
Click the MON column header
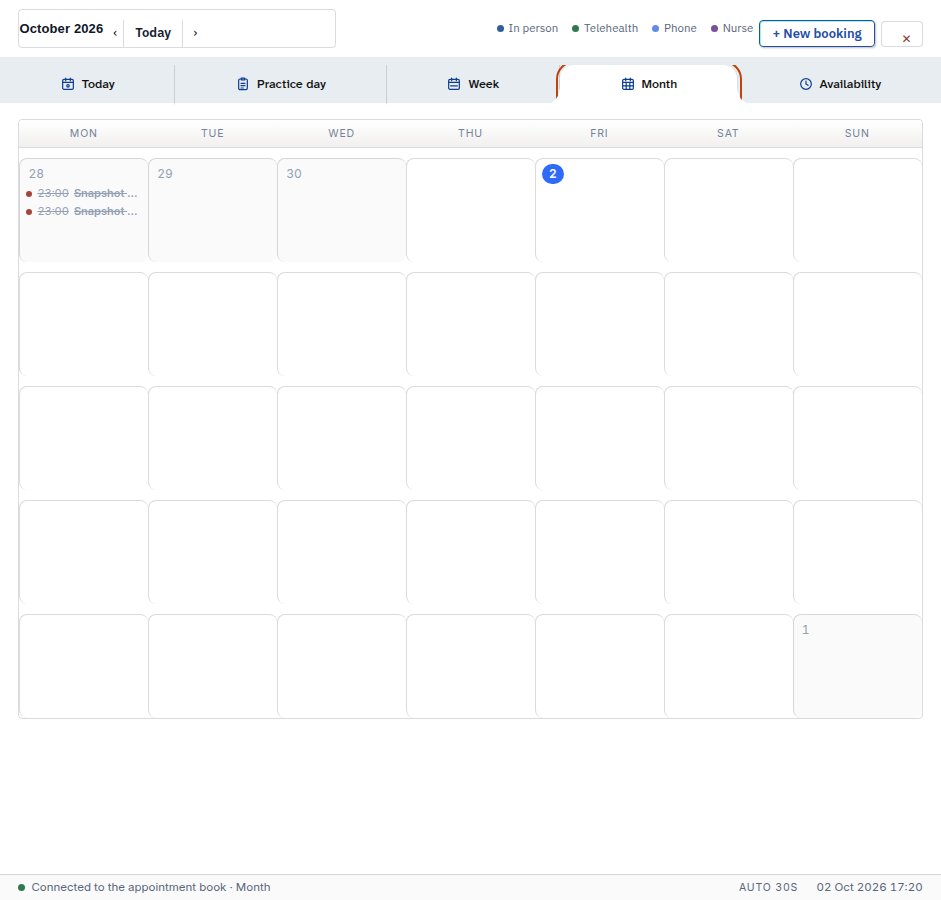click(83, 133)
